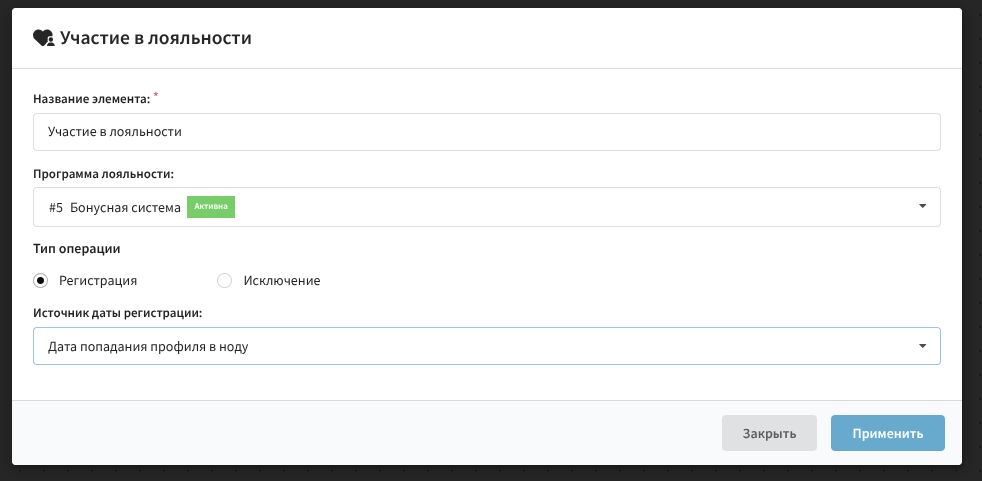Click the red required asterisk marker

[x=156, y=95]
